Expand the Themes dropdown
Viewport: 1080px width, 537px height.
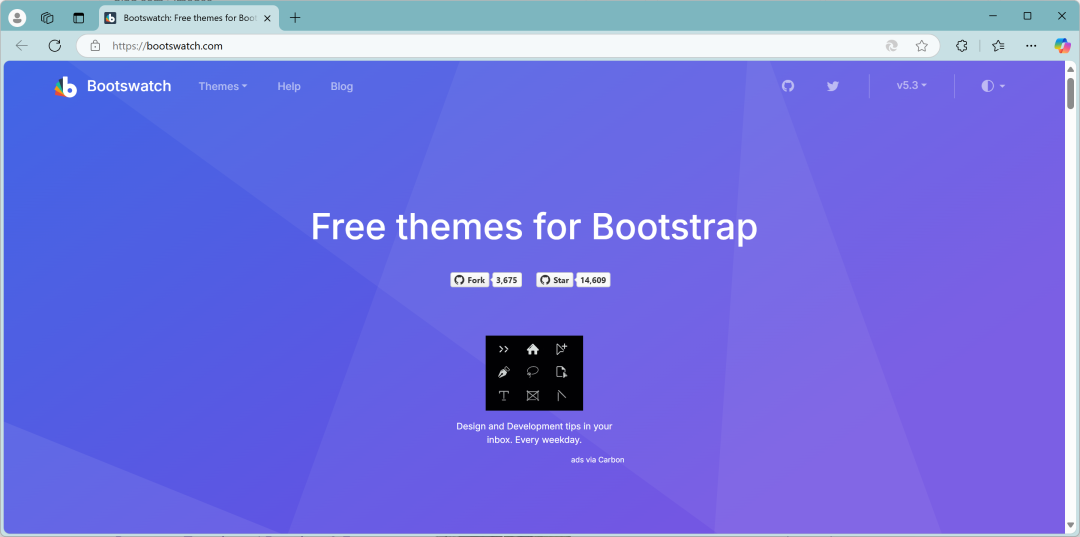pos(222,86)
